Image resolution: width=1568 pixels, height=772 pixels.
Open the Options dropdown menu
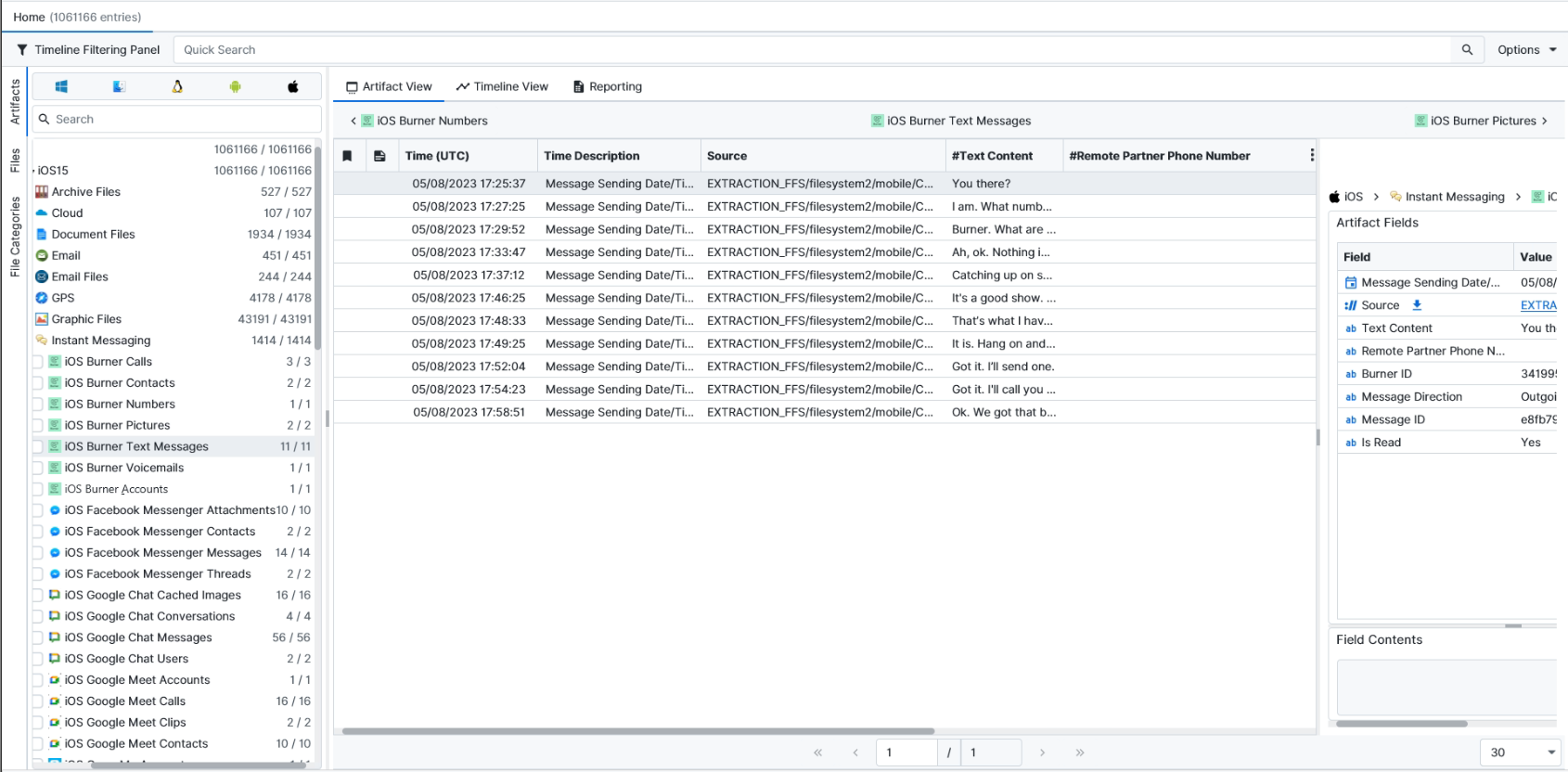[x=1526, y=50]
